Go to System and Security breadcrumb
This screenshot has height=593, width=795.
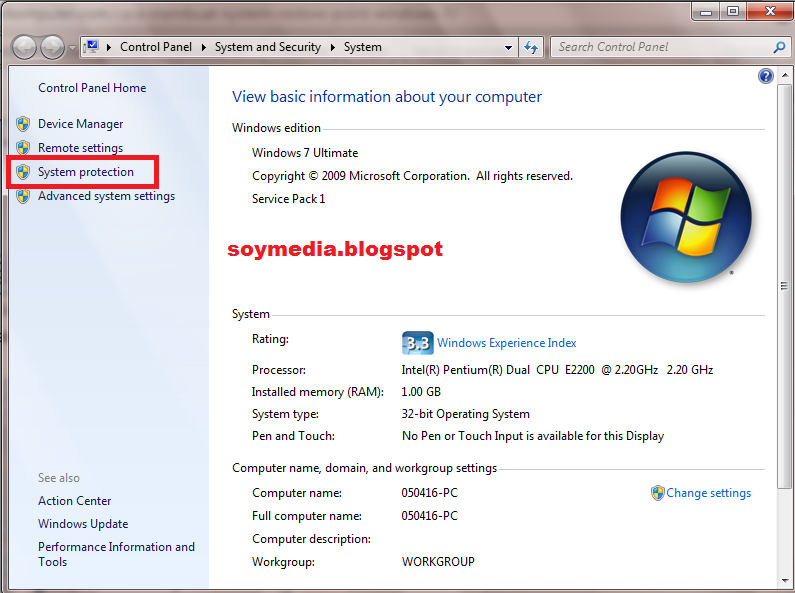coord(268,47)
